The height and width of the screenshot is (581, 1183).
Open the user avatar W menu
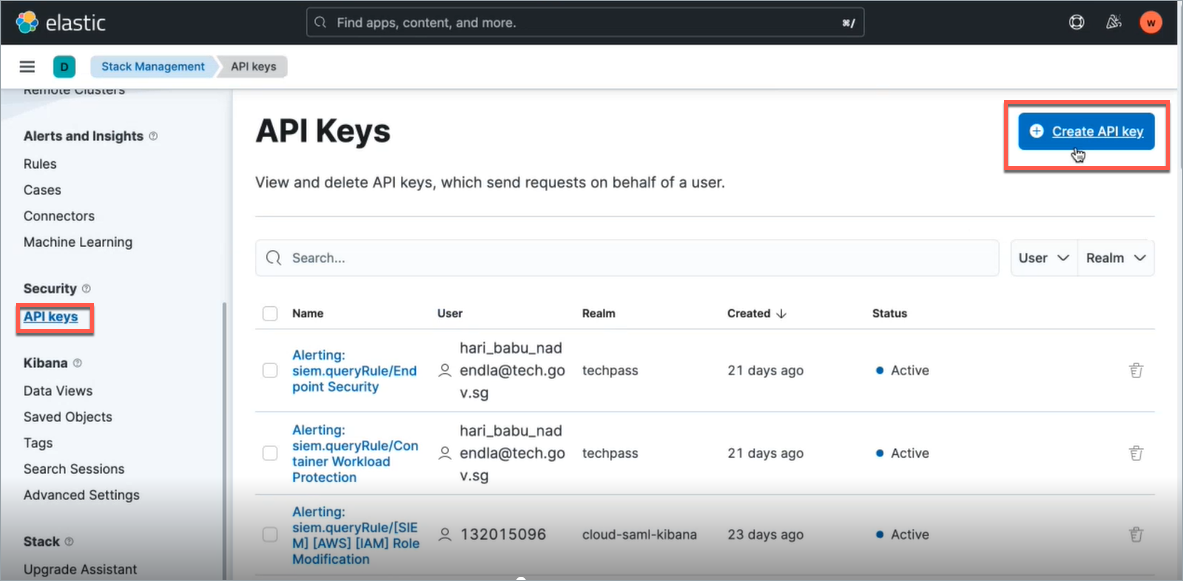[x=1151, y=22]
